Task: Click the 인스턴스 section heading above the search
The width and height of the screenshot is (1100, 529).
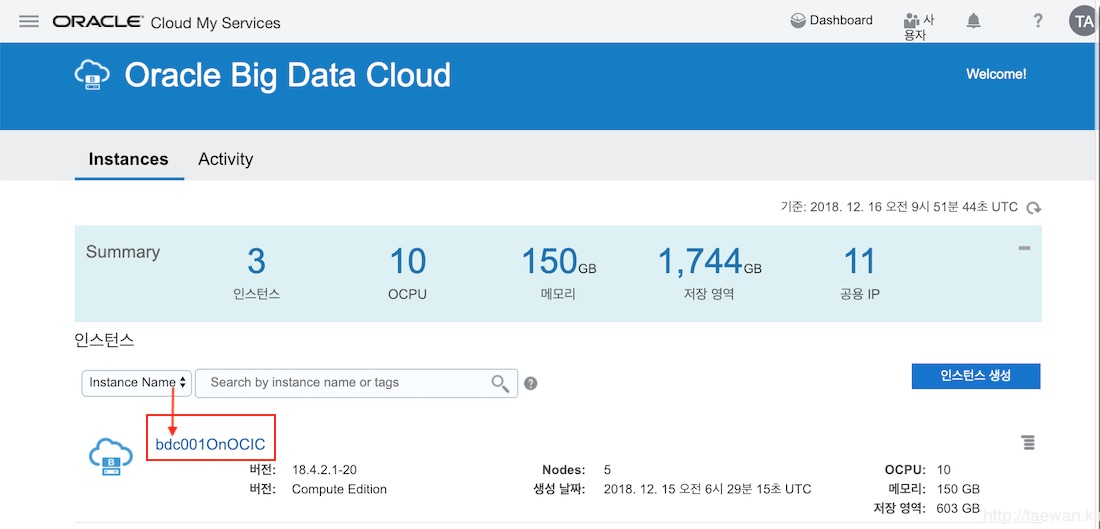Action: tap(104, 341)
